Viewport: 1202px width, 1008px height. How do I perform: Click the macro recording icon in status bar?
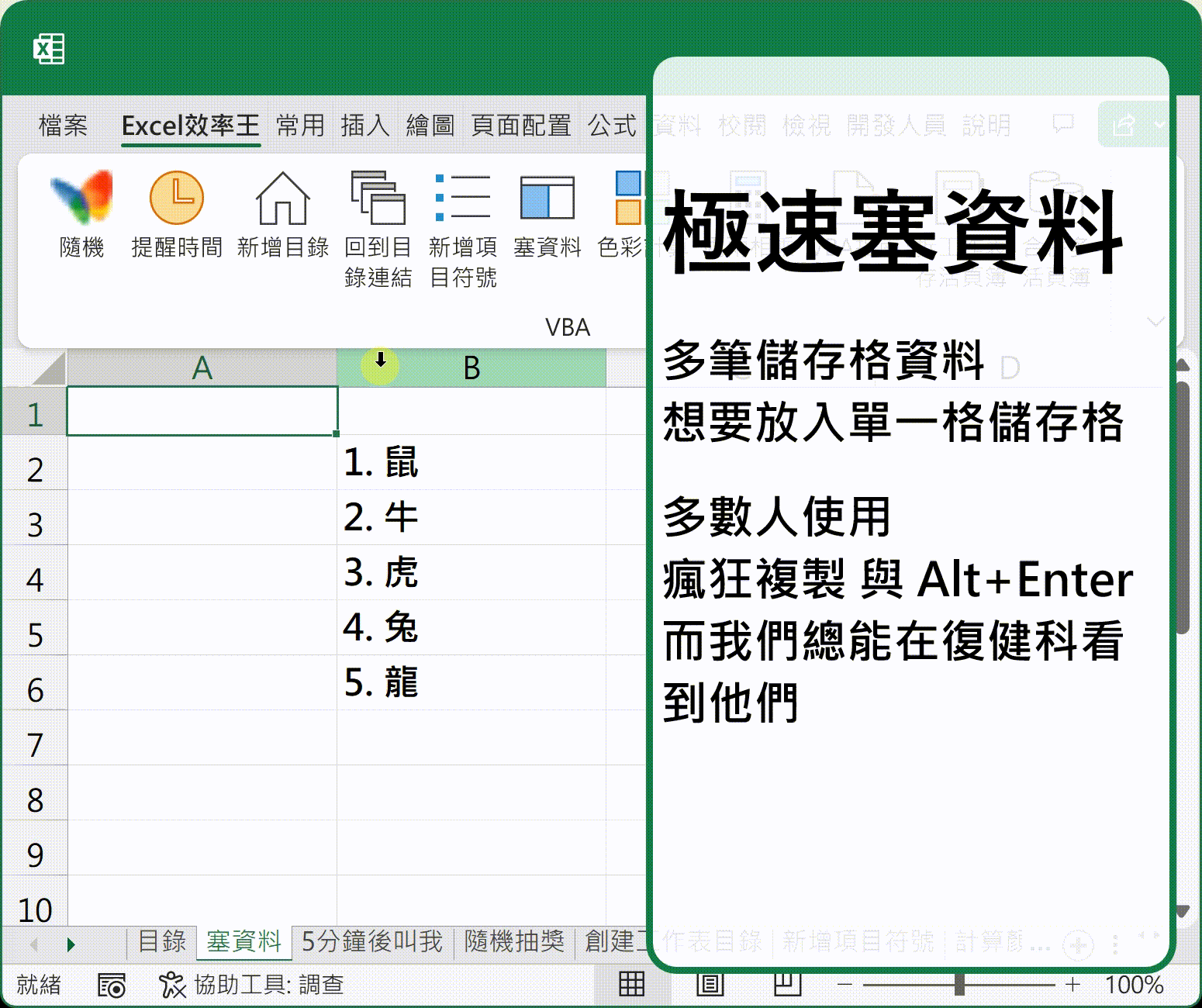click(112, 986)
